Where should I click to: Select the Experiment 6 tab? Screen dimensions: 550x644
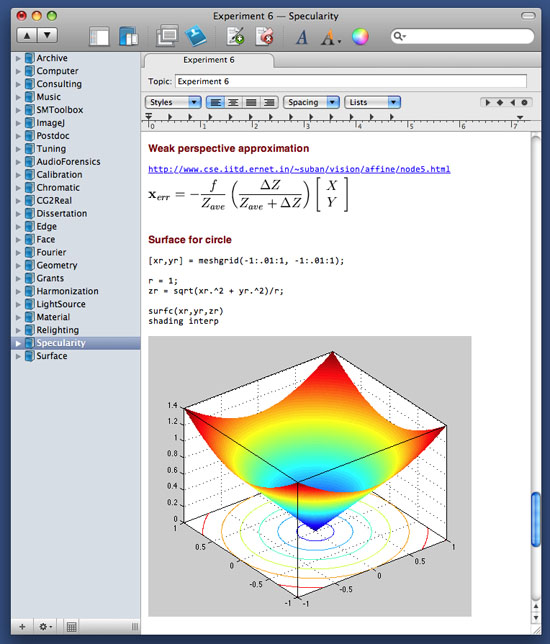pyautogui.click(x=209, y=60)
